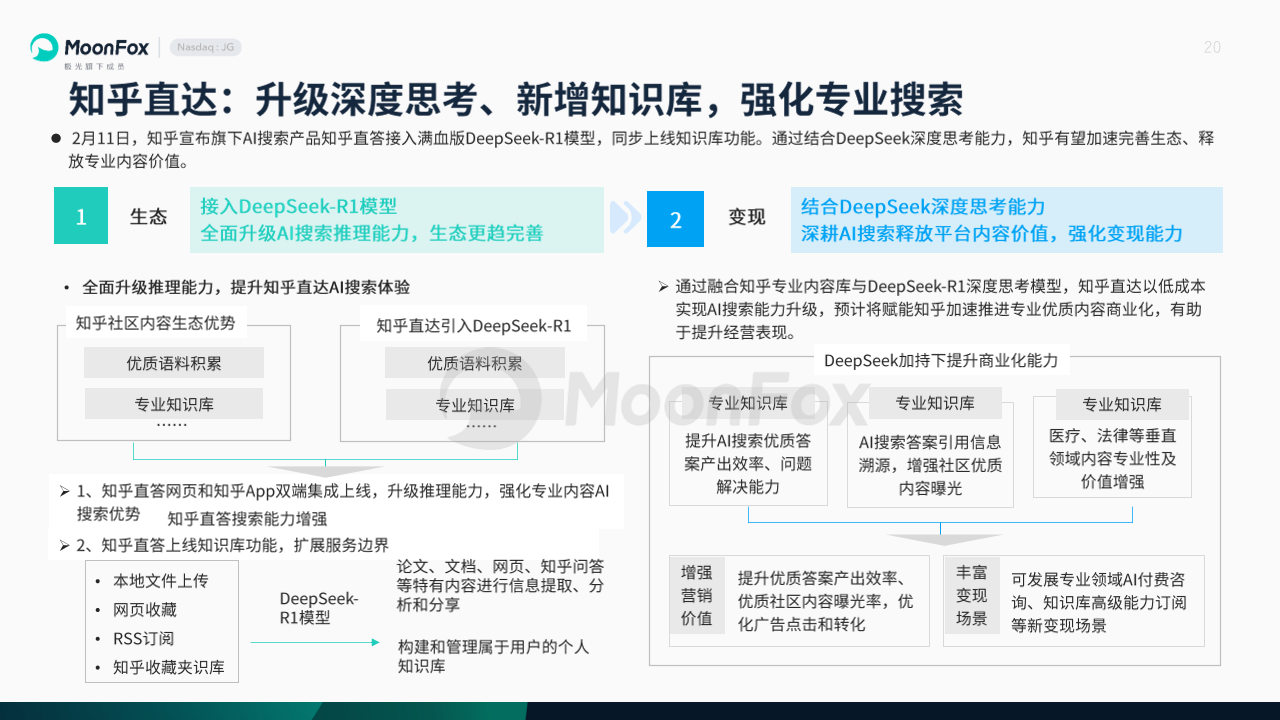
Task: Click the 本地文件上传 list item
Action: [160, 581]
